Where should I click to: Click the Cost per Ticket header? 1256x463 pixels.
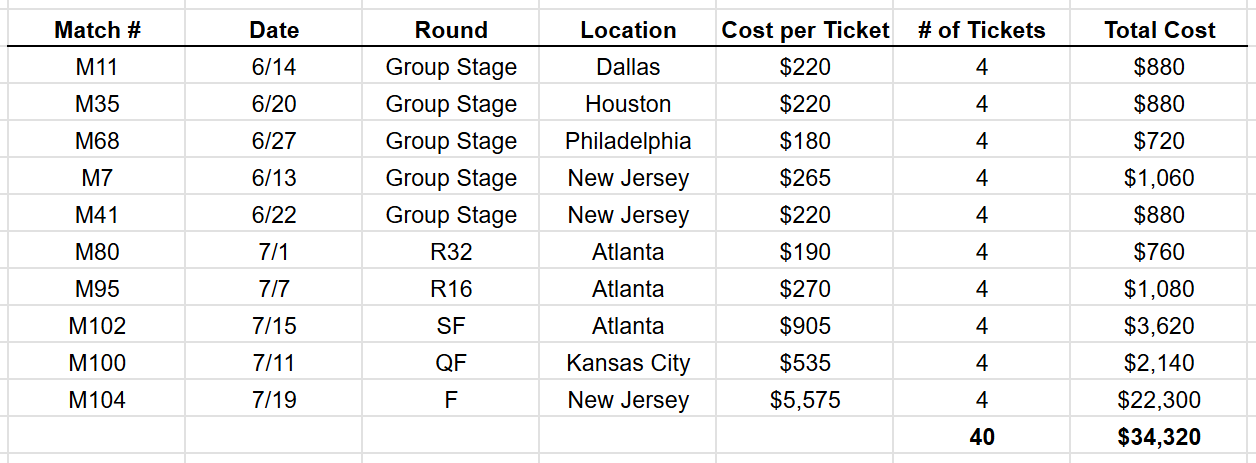pos(805,30)
